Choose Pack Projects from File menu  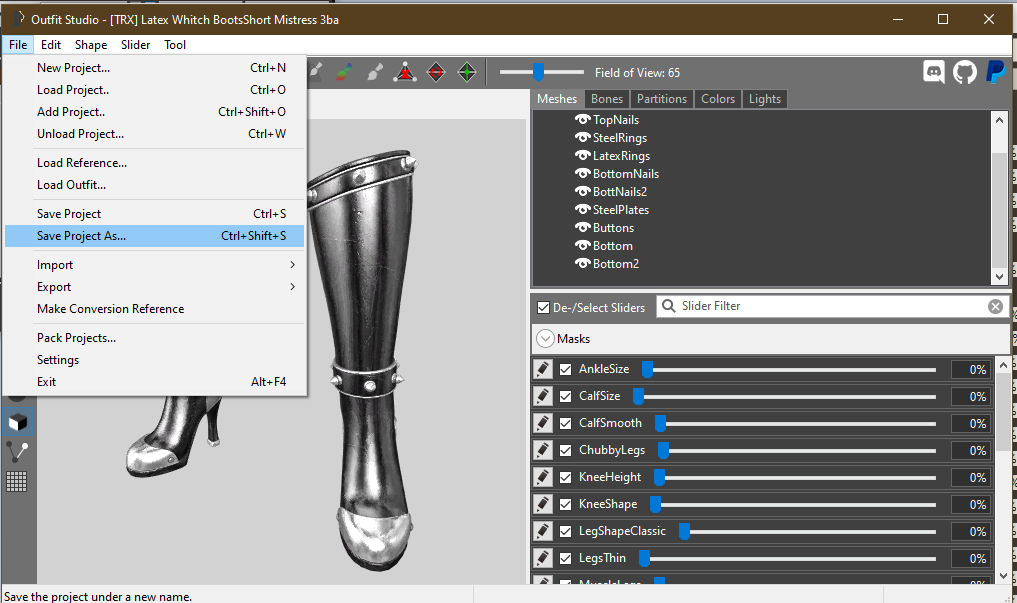click(x=154, y=338)
